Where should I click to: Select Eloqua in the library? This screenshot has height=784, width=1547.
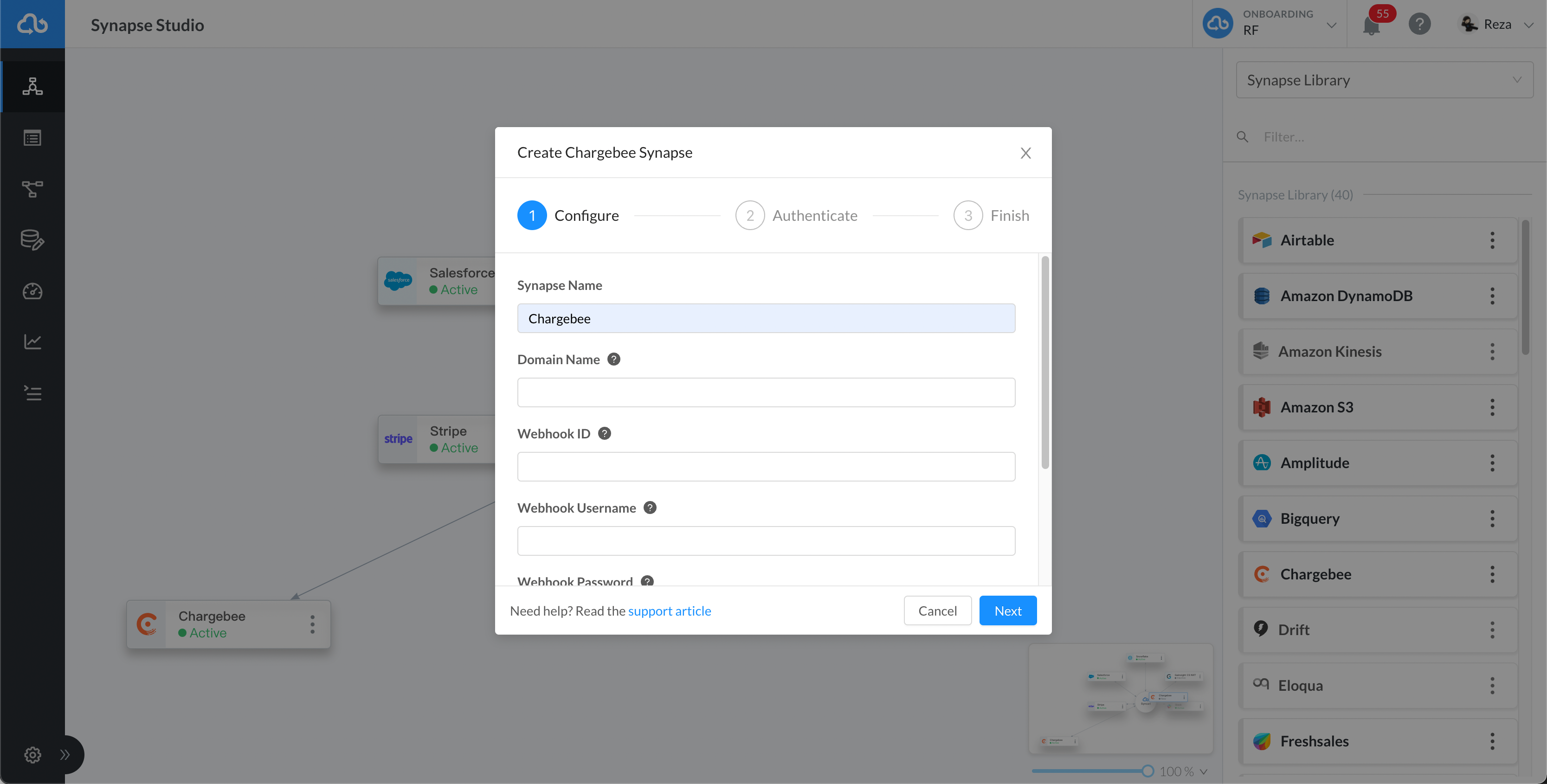point(1378,686)
